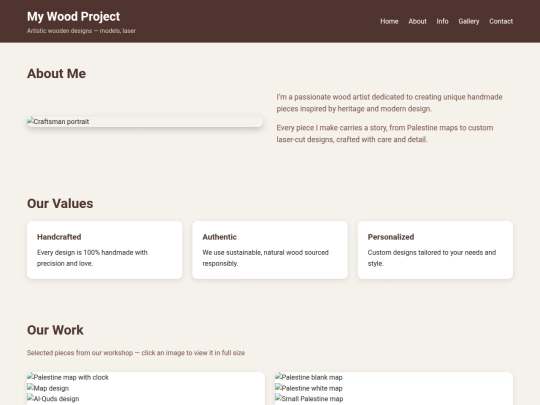The width and height of the screenshot is (540, 405).
Task: Open the Palestine blank map image
Action: pyautogui.click(x=309, y=377)
